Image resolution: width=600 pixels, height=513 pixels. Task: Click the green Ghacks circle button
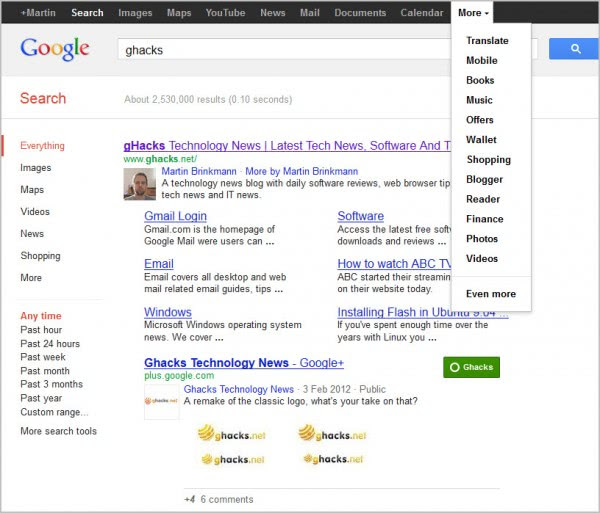click(x=471, y=367)
